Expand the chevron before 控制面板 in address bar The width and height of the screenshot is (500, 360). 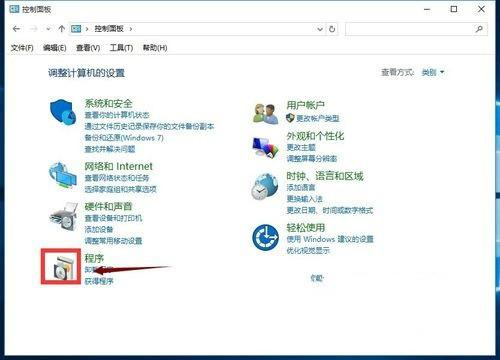[x=87, y=29]
